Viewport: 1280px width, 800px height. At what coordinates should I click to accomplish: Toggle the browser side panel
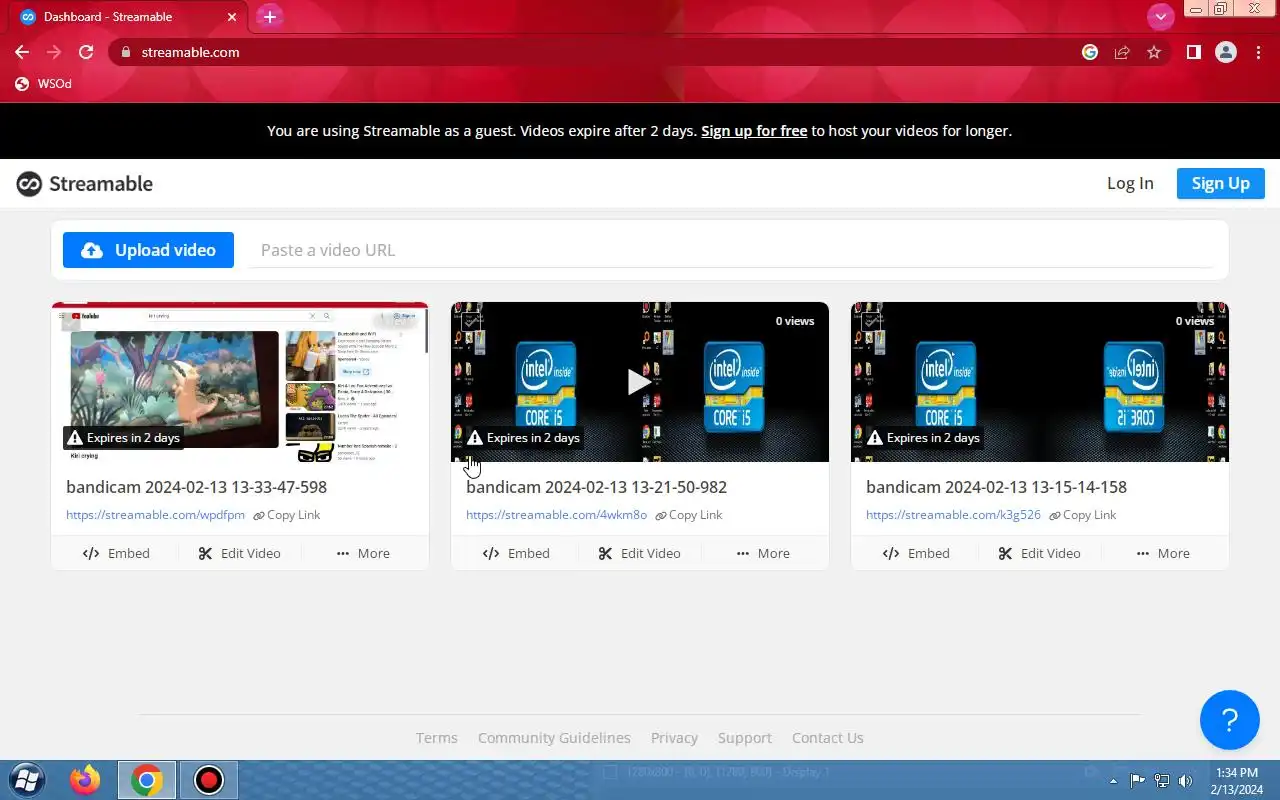1194,52
